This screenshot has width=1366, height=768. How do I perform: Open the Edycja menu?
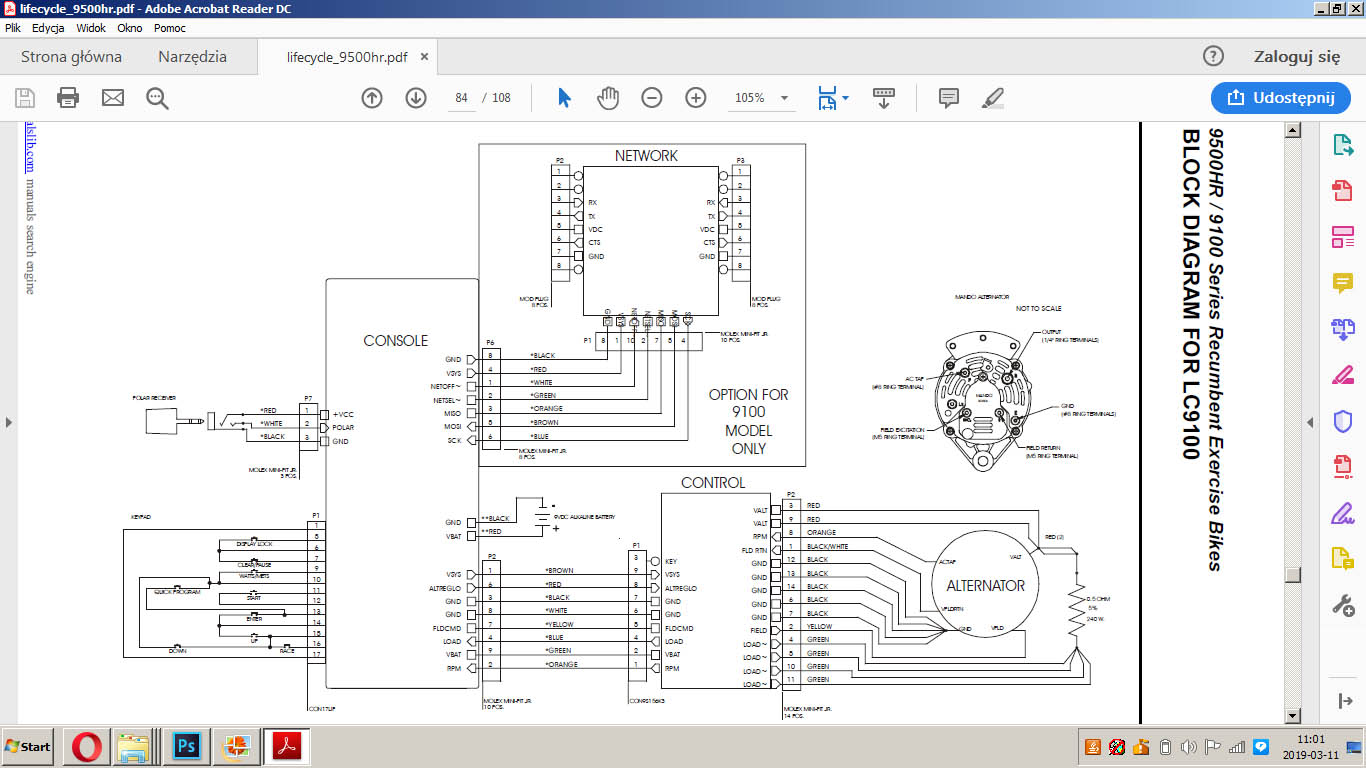coord(48,28)
